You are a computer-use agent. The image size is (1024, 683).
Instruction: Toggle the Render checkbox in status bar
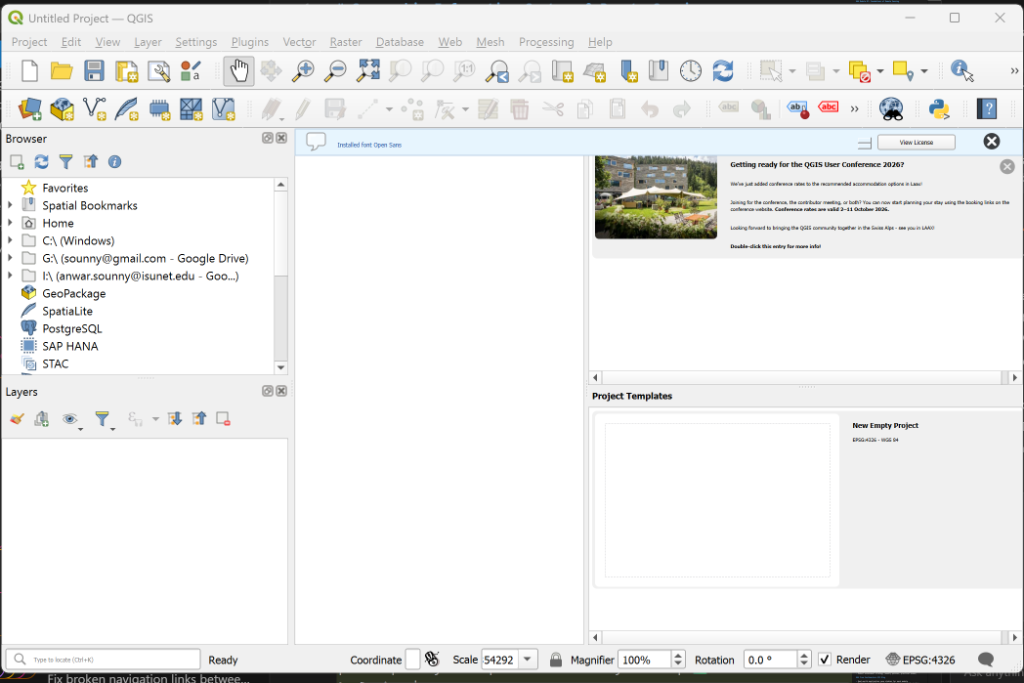pyautogui.click(x=825, y=659)
